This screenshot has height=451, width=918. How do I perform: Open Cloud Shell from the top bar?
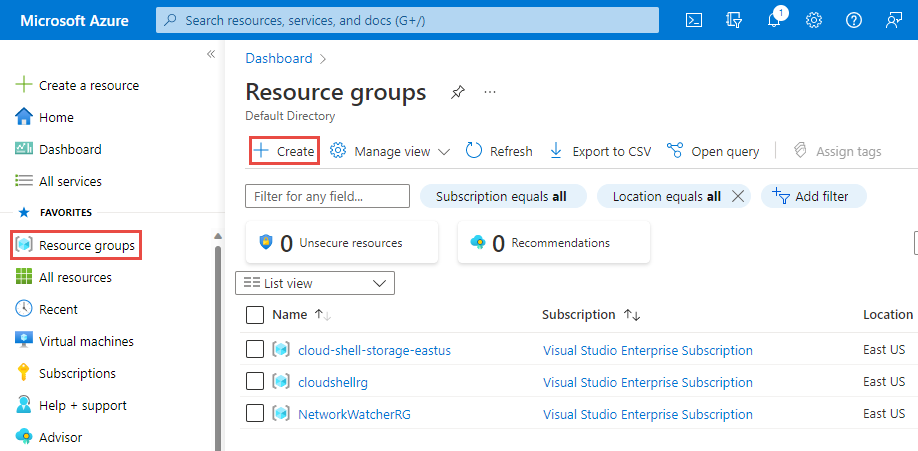pyautogui.click(x=694, y=20)
